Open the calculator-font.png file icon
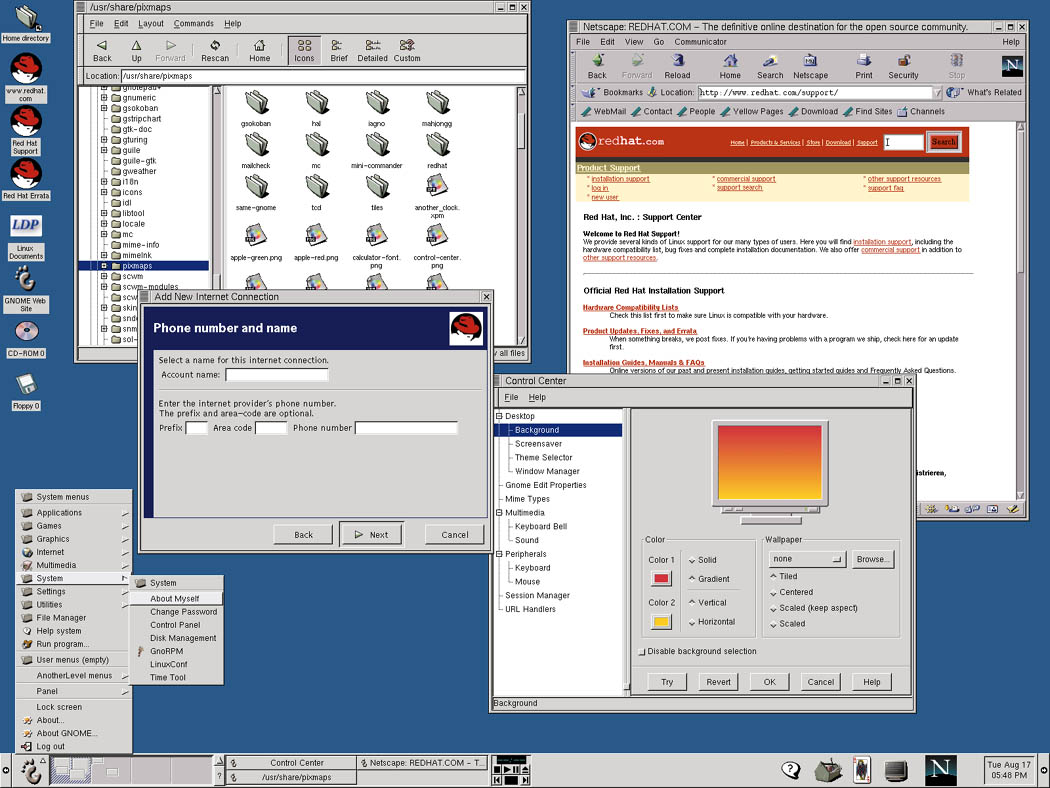The width and height of the screenshot is (1050, 788). click(x=376, y=246)
